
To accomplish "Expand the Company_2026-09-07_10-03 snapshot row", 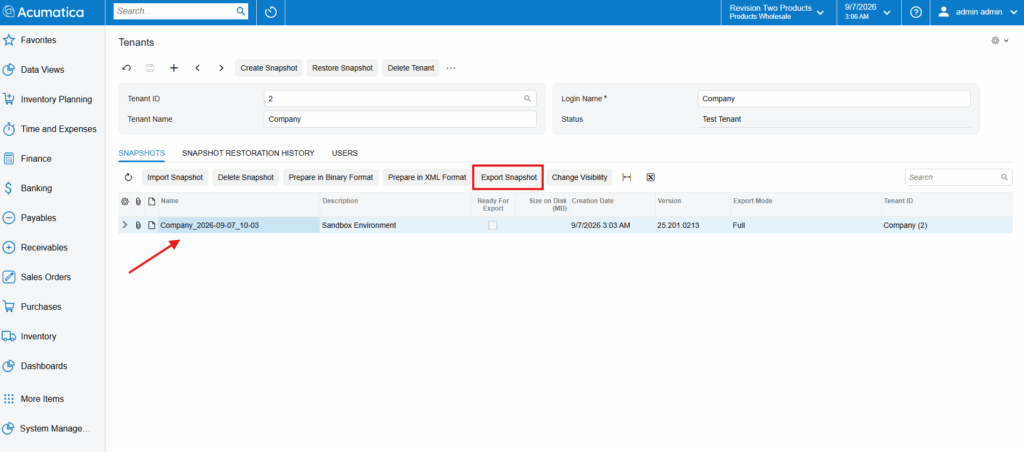I will pyautogui.click(x=125, y=225).
